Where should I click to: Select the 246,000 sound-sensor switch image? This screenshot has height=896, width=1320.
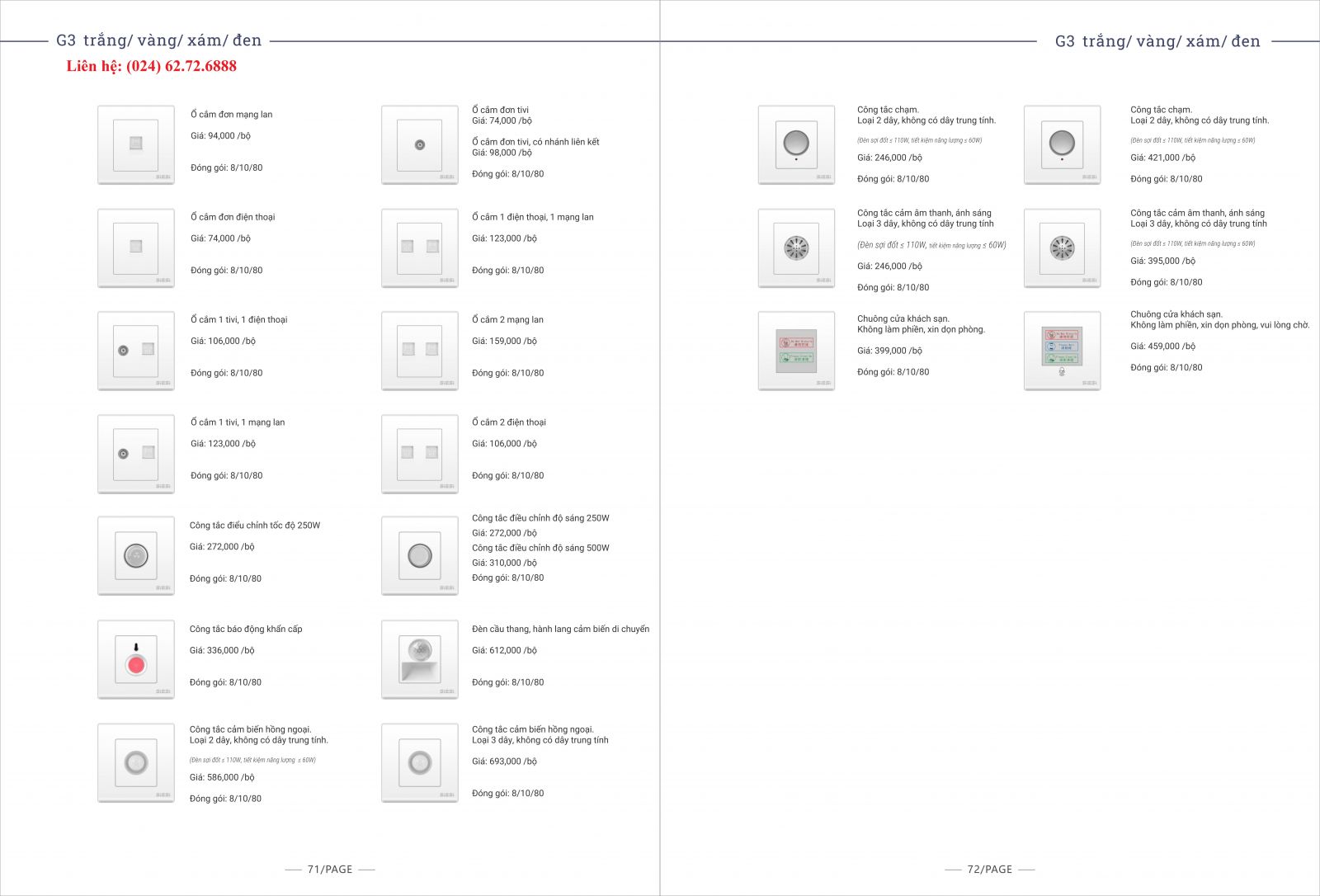(x=796, y=248)
